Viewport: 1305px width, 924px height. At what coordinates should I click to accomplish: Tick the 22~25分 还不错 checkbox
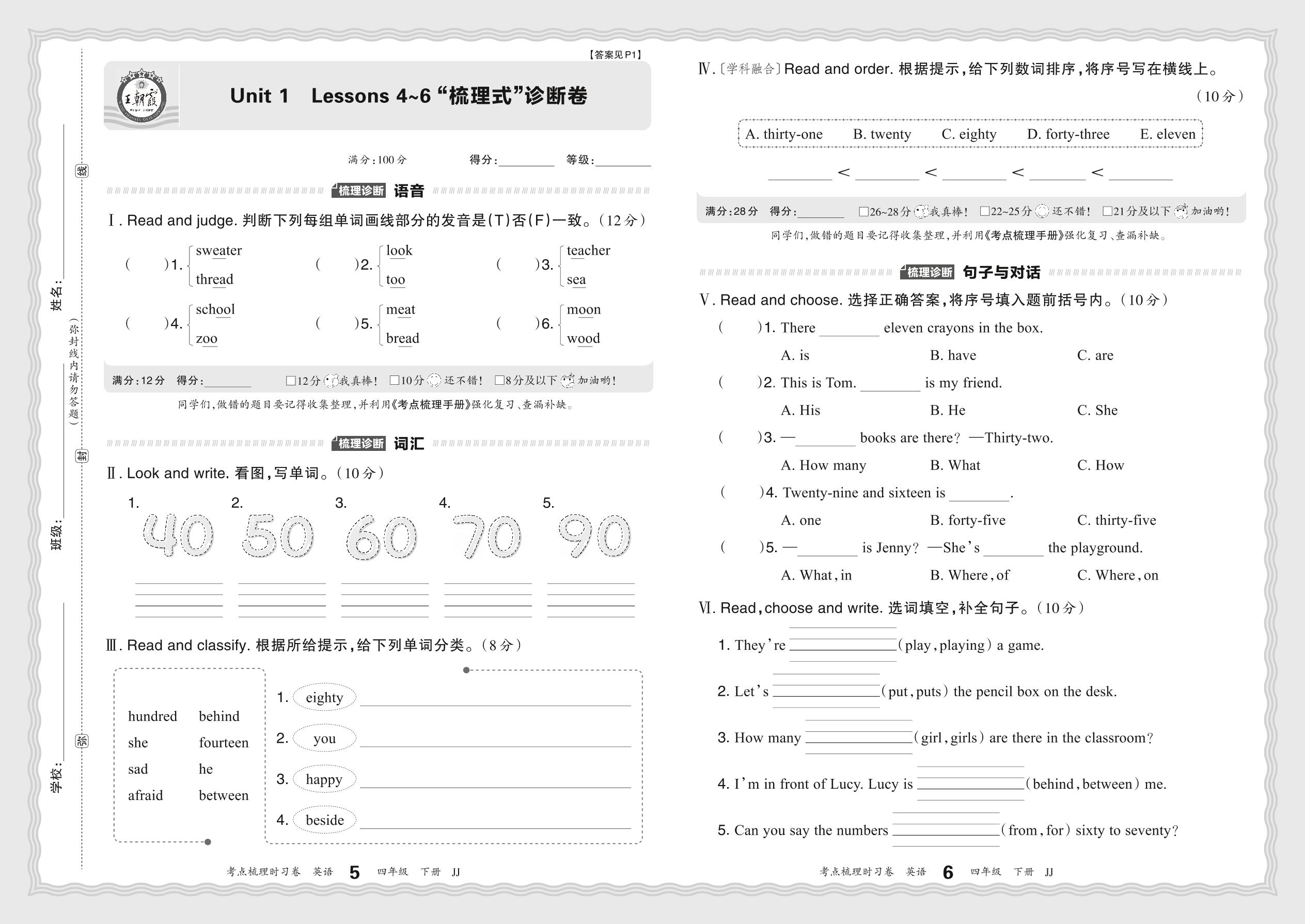(x=985, y=212)
